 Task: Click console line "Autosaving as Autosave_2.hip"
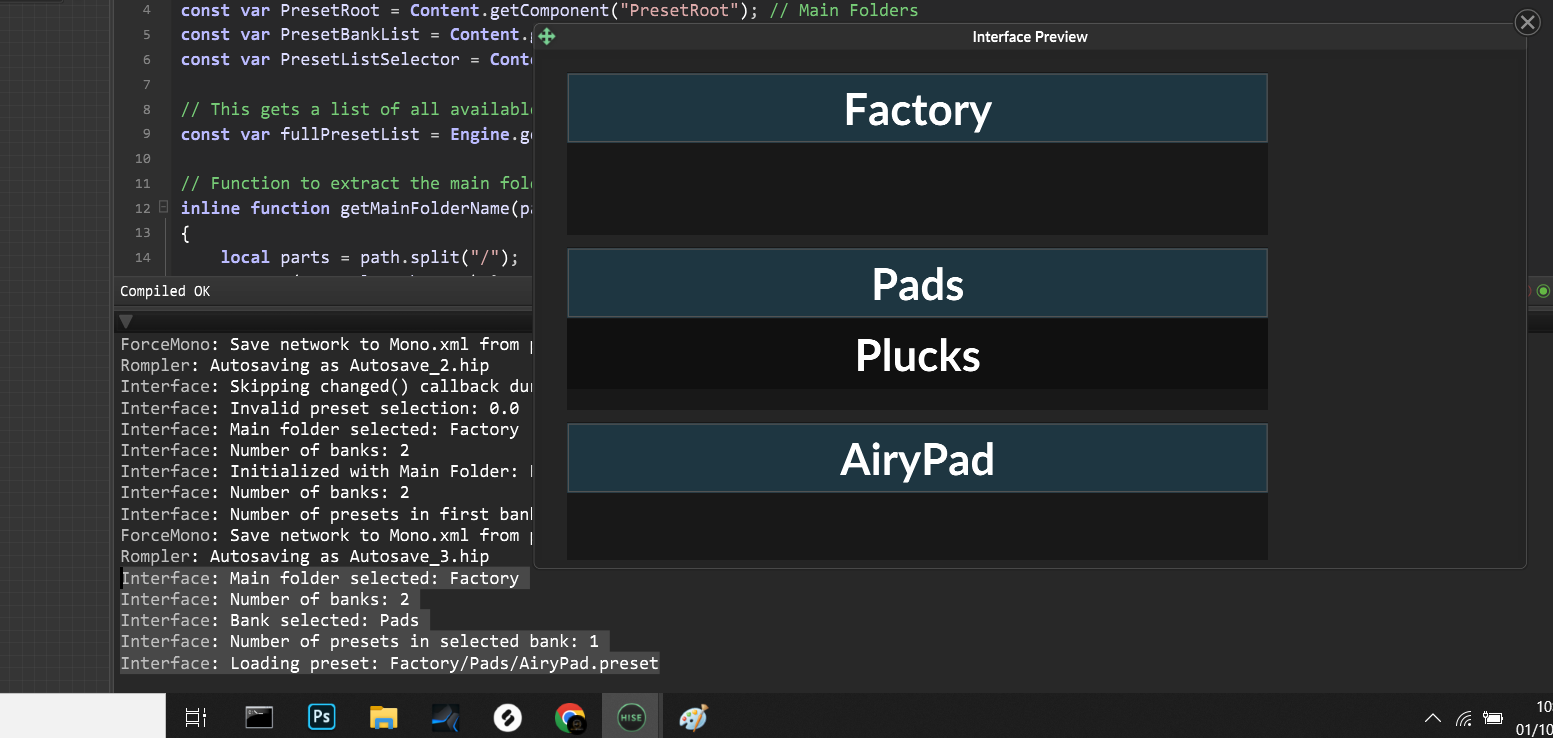pos(305,365)
